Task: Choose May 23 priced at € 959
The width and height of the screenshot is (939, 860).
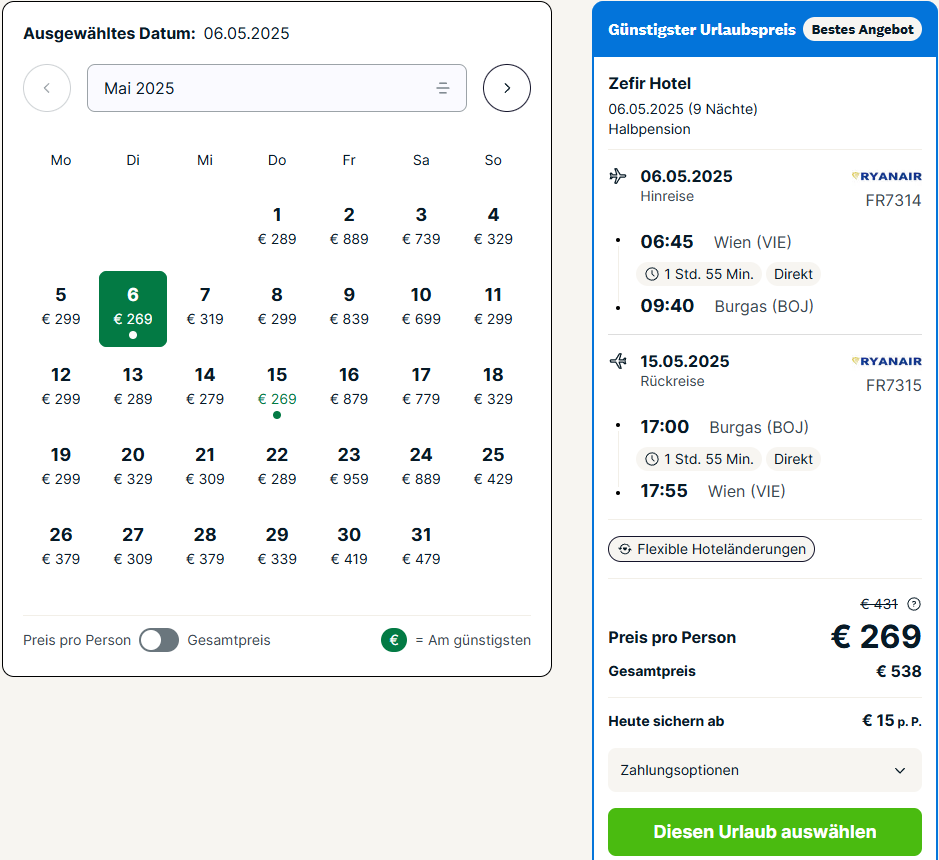Action: click(349, 466)
